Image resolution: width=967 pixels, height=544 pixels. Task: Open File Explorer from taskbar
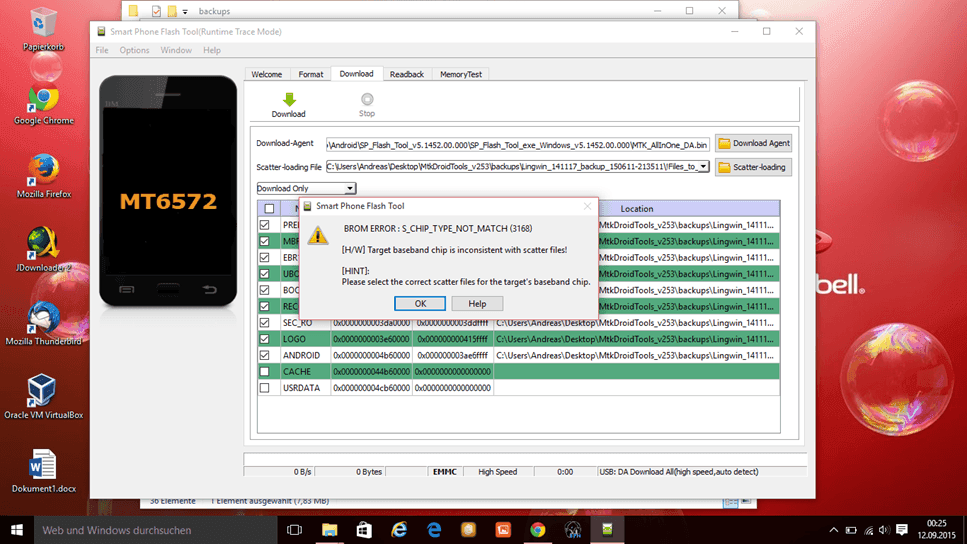[330, 530]
